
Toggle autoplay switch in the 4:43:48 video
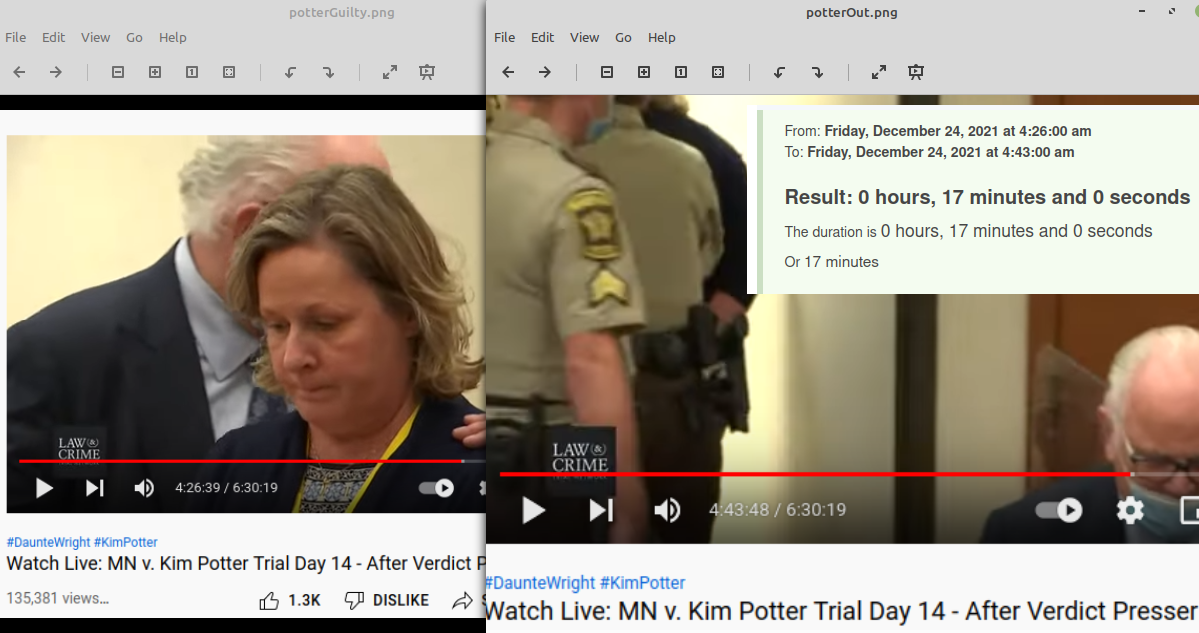(x=1059, y=510)
